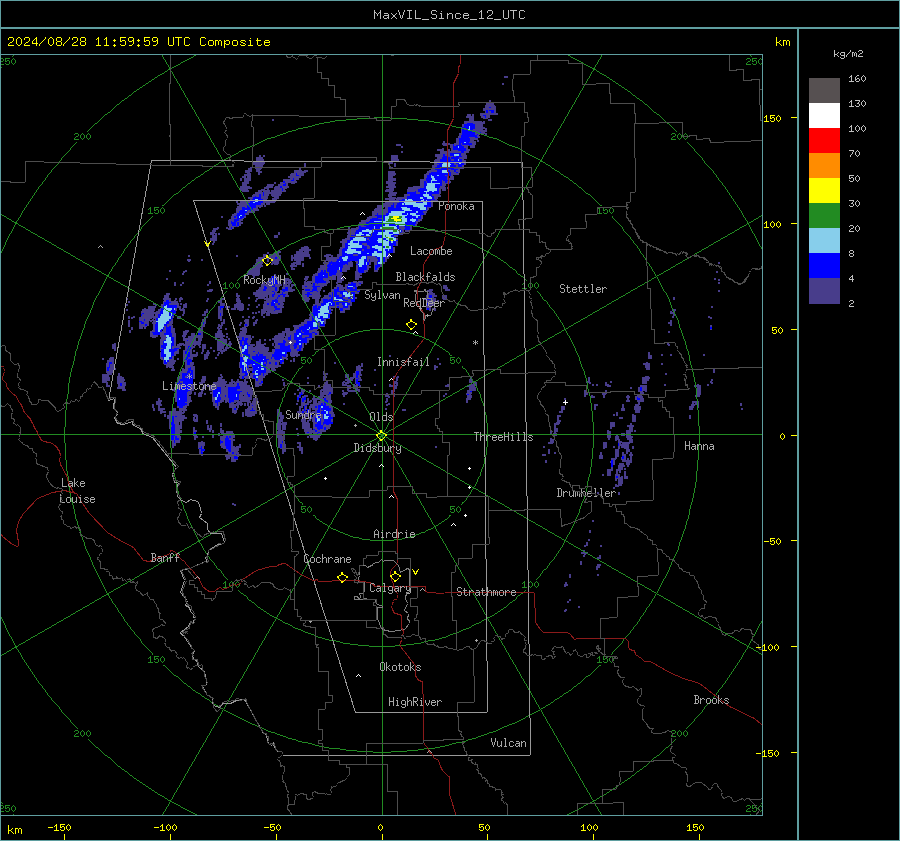900x841 pixels.
Task: Click the Didsbury city label
Action: [x=377, y=448]
